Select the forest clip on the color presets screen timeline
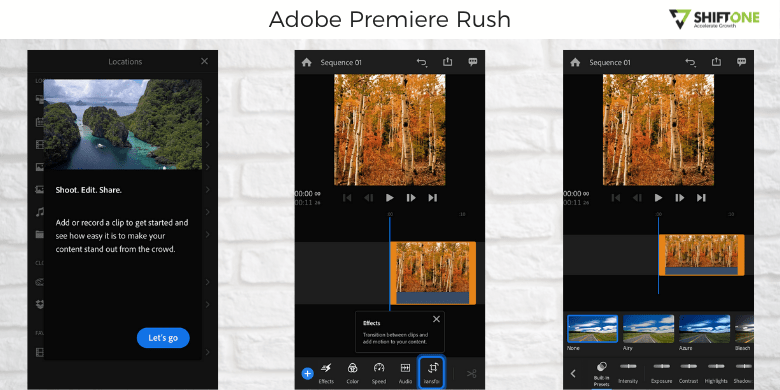 point(701,255)
